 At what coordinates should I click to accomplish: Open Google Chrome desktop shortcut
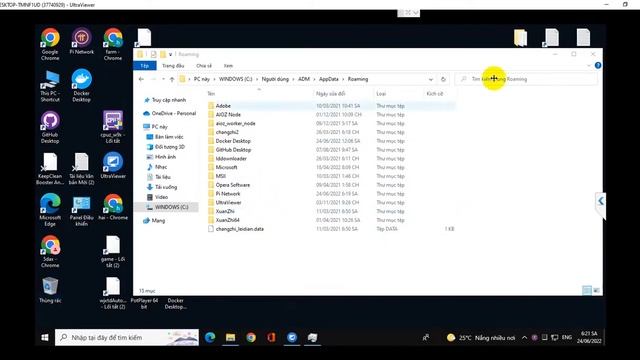pyautogui.click(x=50, y=44)
